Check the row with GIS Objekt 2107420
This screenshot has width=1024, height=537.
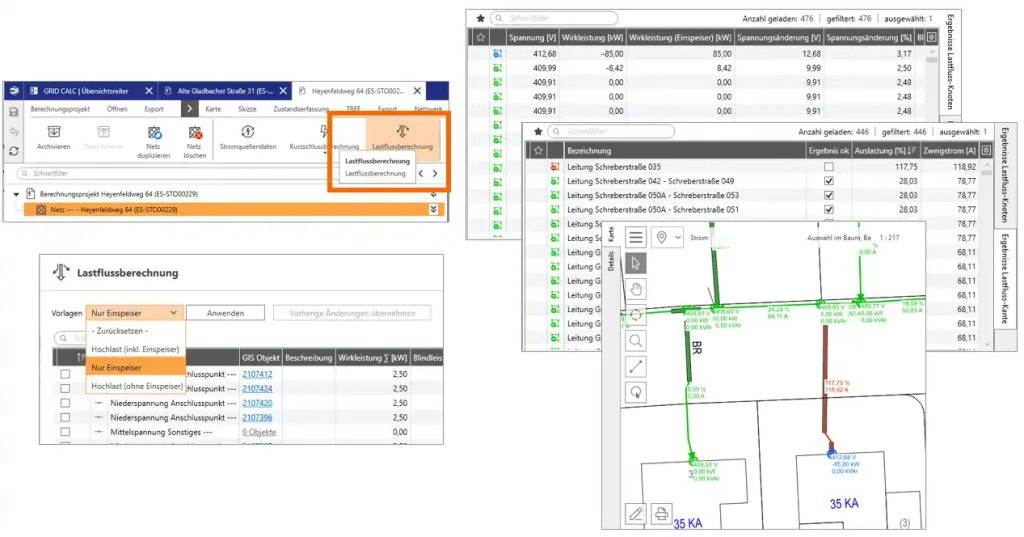click(65, 403)
